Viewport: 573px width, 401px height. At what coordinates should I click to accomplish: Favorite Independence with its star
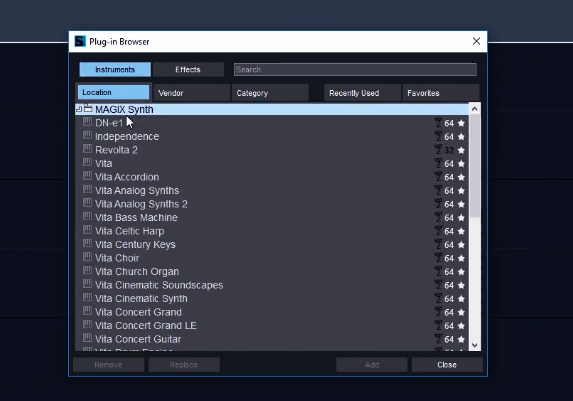(461, 137)
